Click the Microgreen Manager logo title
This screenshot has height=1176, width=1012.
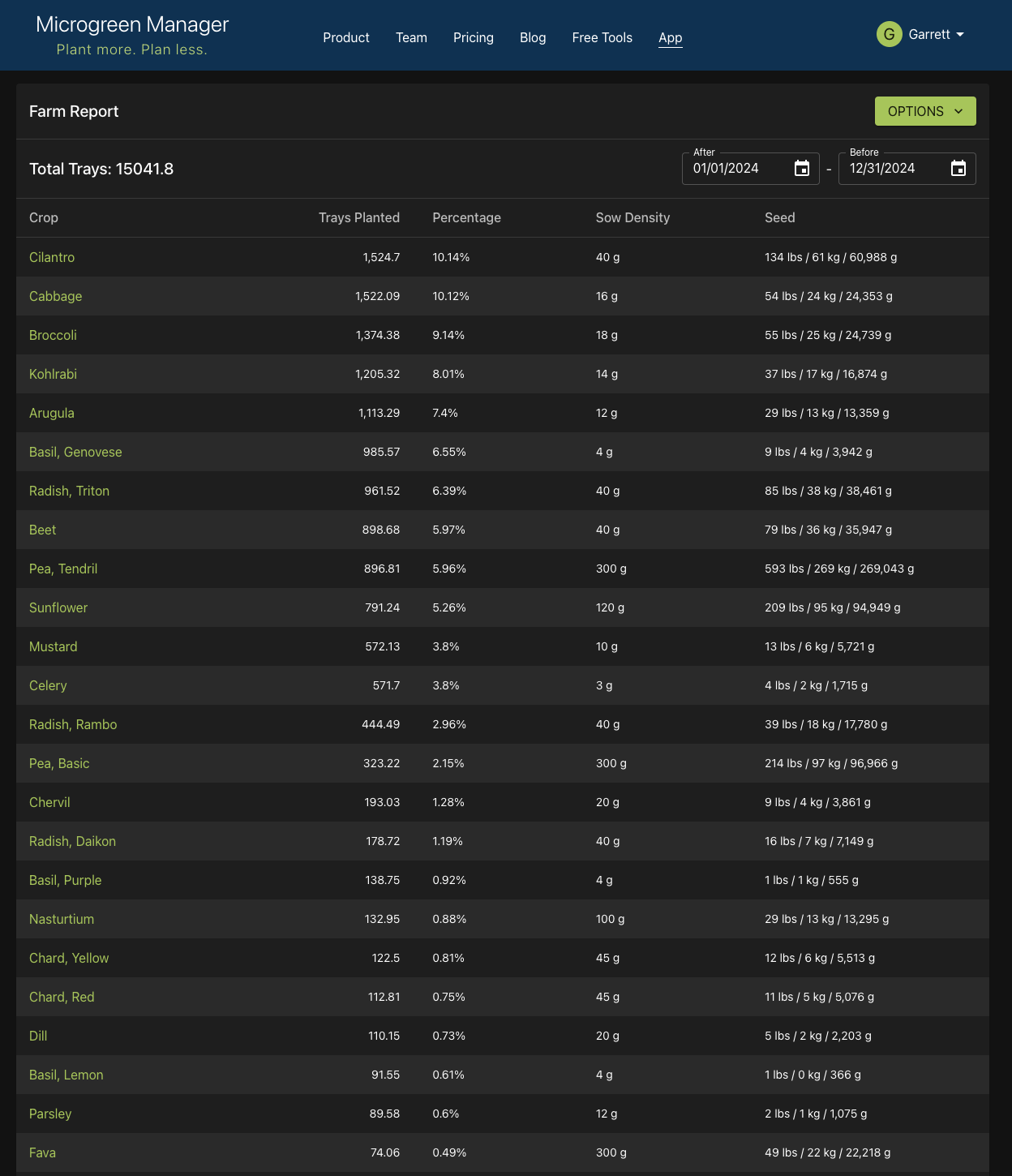[x=132, y=24]
